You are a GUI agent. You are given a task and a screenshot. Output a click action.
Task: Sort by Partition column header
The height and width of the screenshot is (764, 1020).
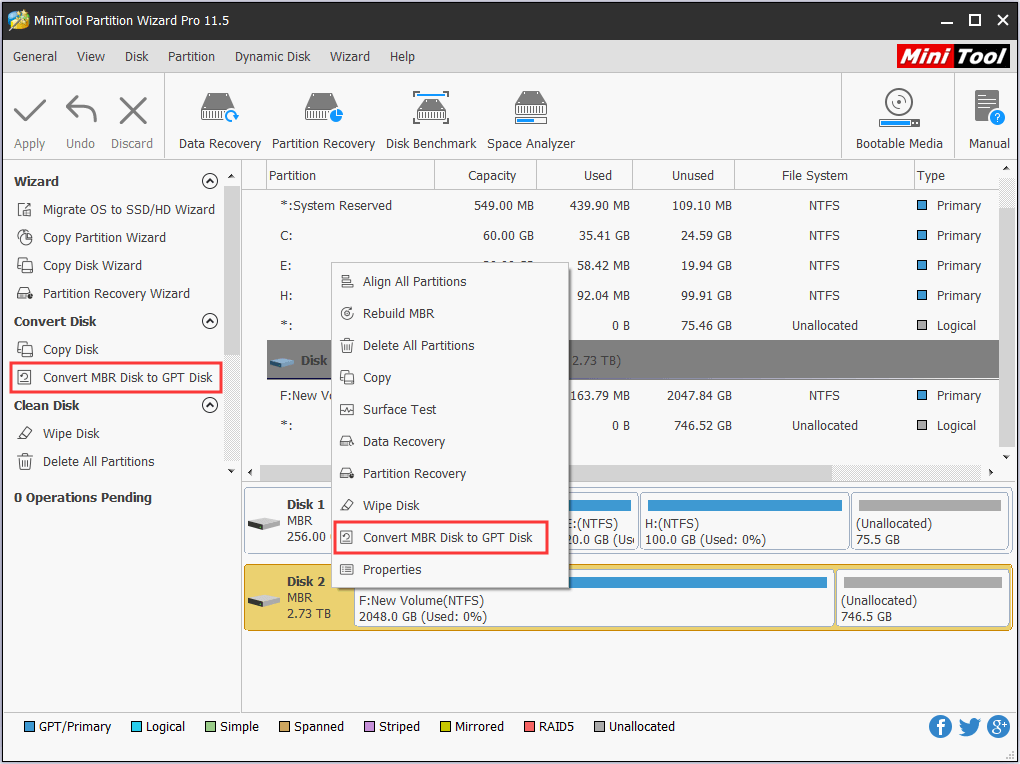351,176
